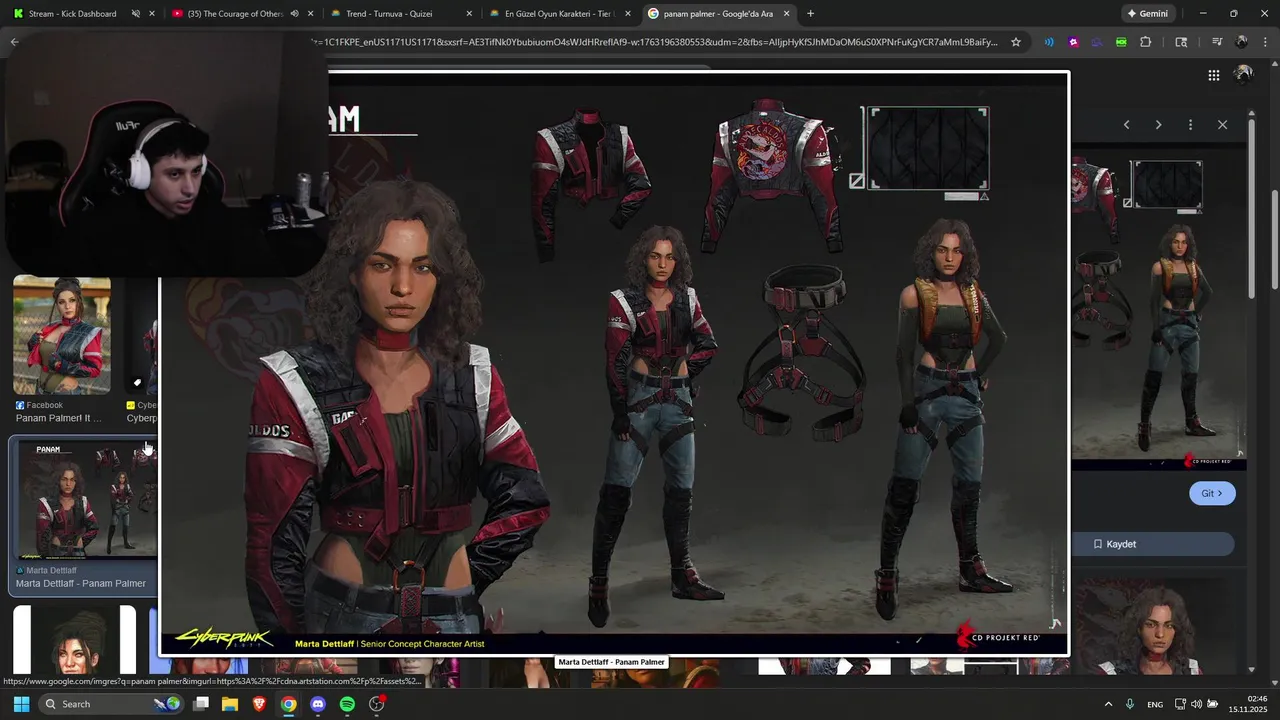Viewport: 1280px width, 720px height.
Task: Open the three-dot menu in image preview panel
Action: point(1190,125)
